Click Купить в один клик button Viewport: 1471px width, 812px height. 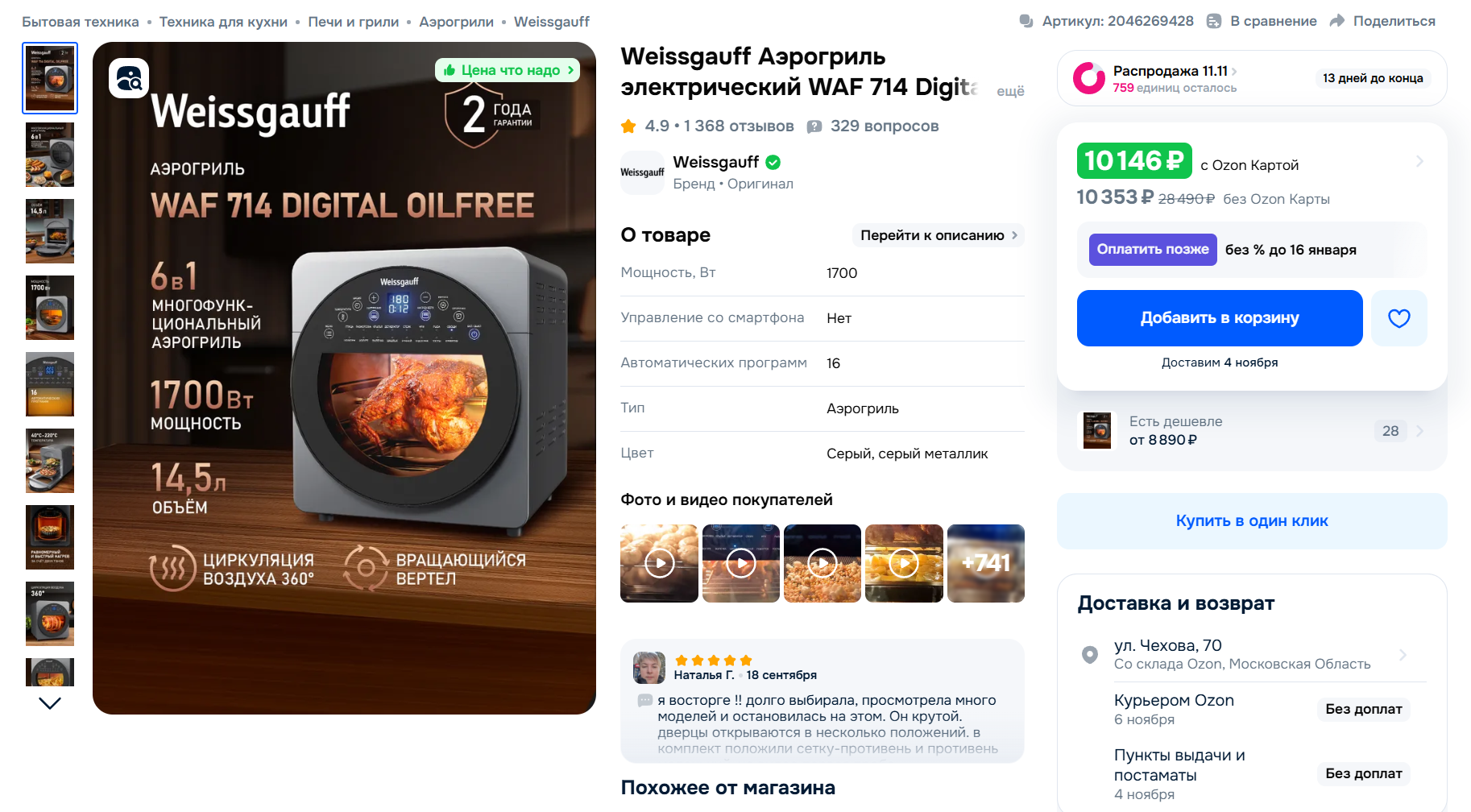coord(1252,521)
